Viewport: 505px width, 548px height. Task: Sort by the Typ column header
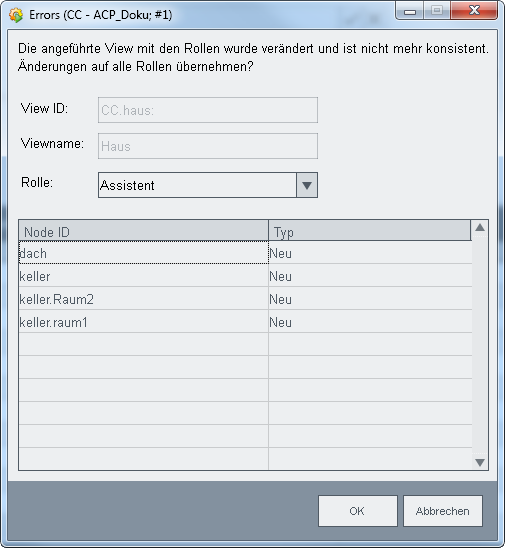tap(370, 231)
